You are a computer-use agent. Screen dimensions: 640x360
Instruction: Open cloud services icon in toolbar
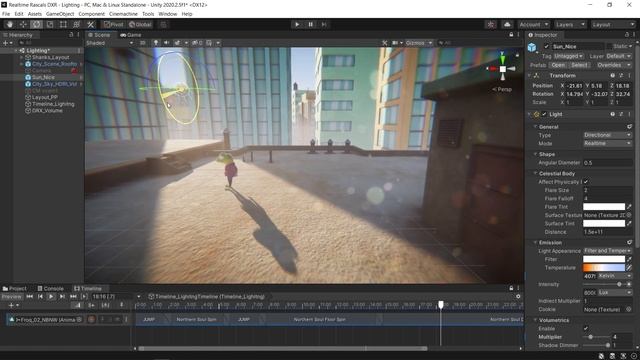point(507,24)
